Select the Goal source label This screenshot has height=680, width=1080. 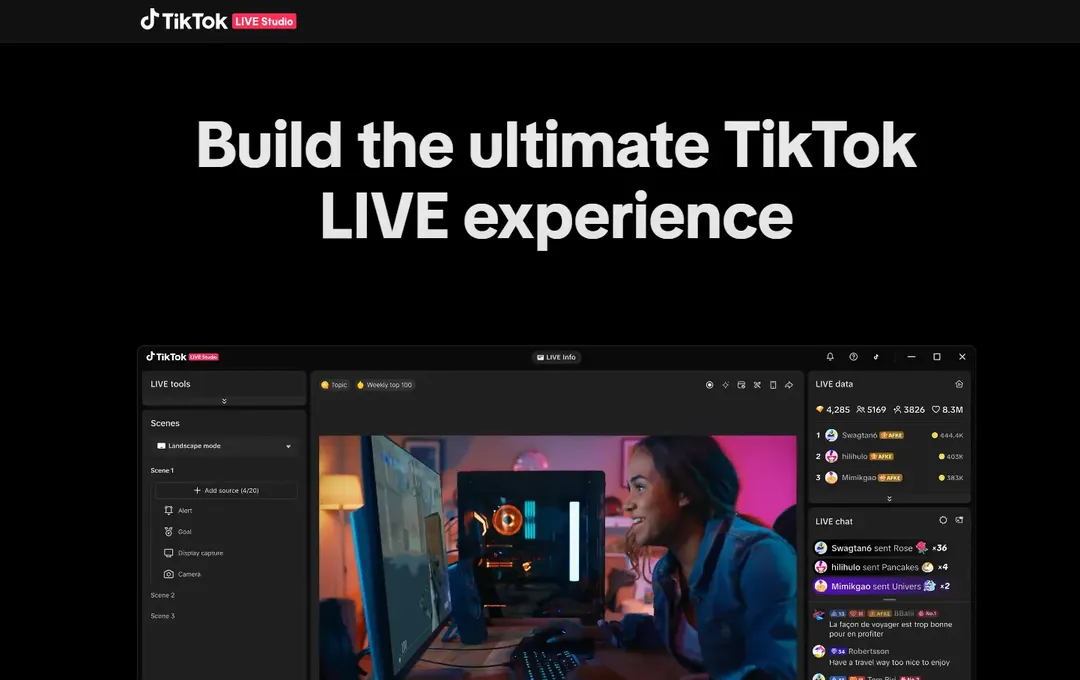185,532
